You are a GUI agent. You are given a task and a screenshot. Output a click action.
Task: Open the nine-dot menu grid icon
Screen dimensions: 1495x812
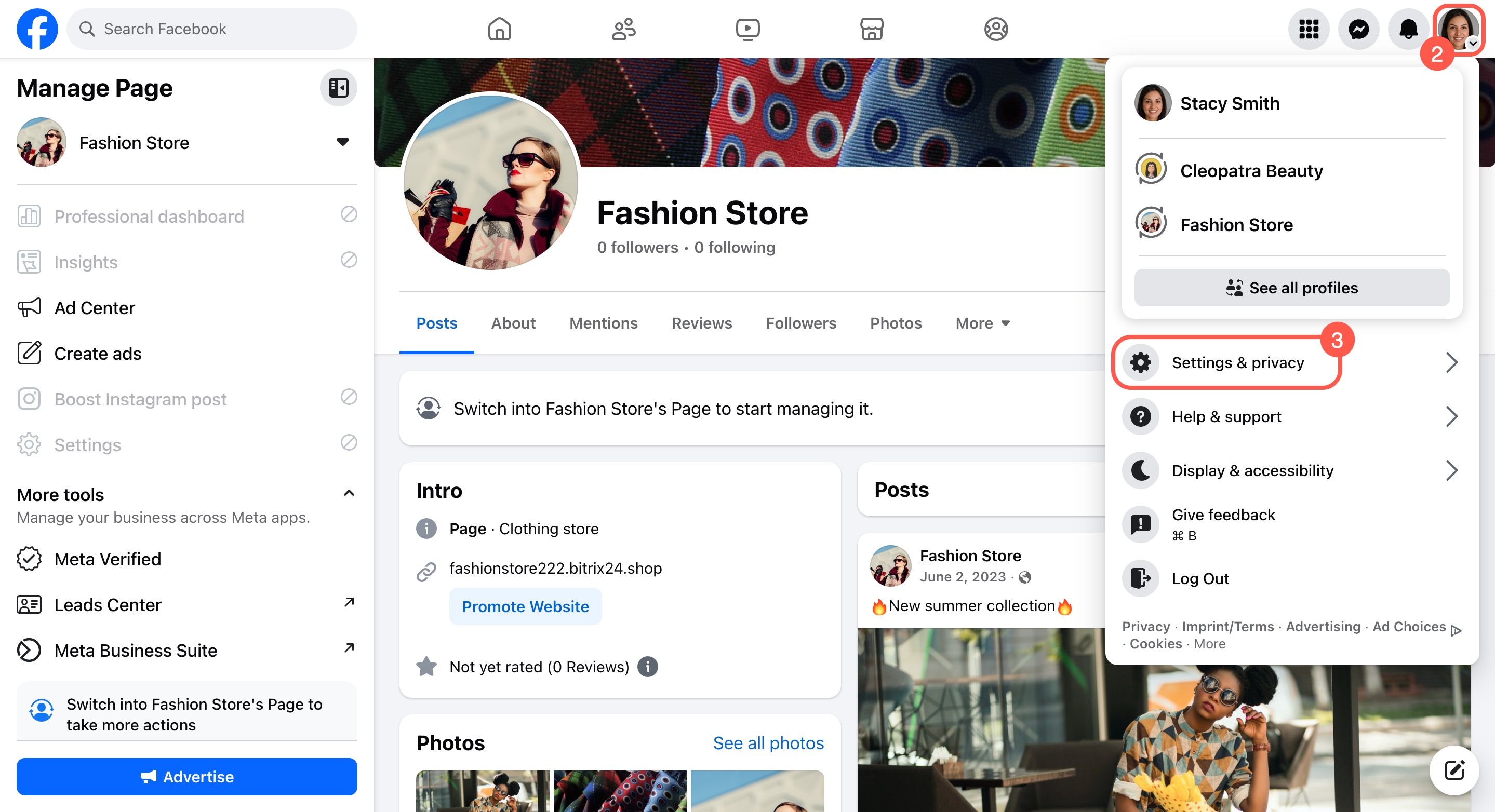tap(1308, 29)
